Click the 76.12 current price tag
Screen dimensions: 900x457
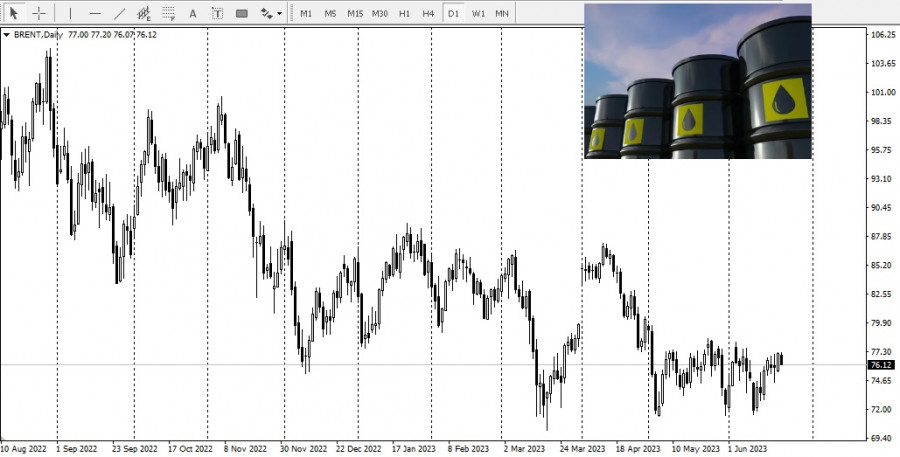[x=881, y=365]
